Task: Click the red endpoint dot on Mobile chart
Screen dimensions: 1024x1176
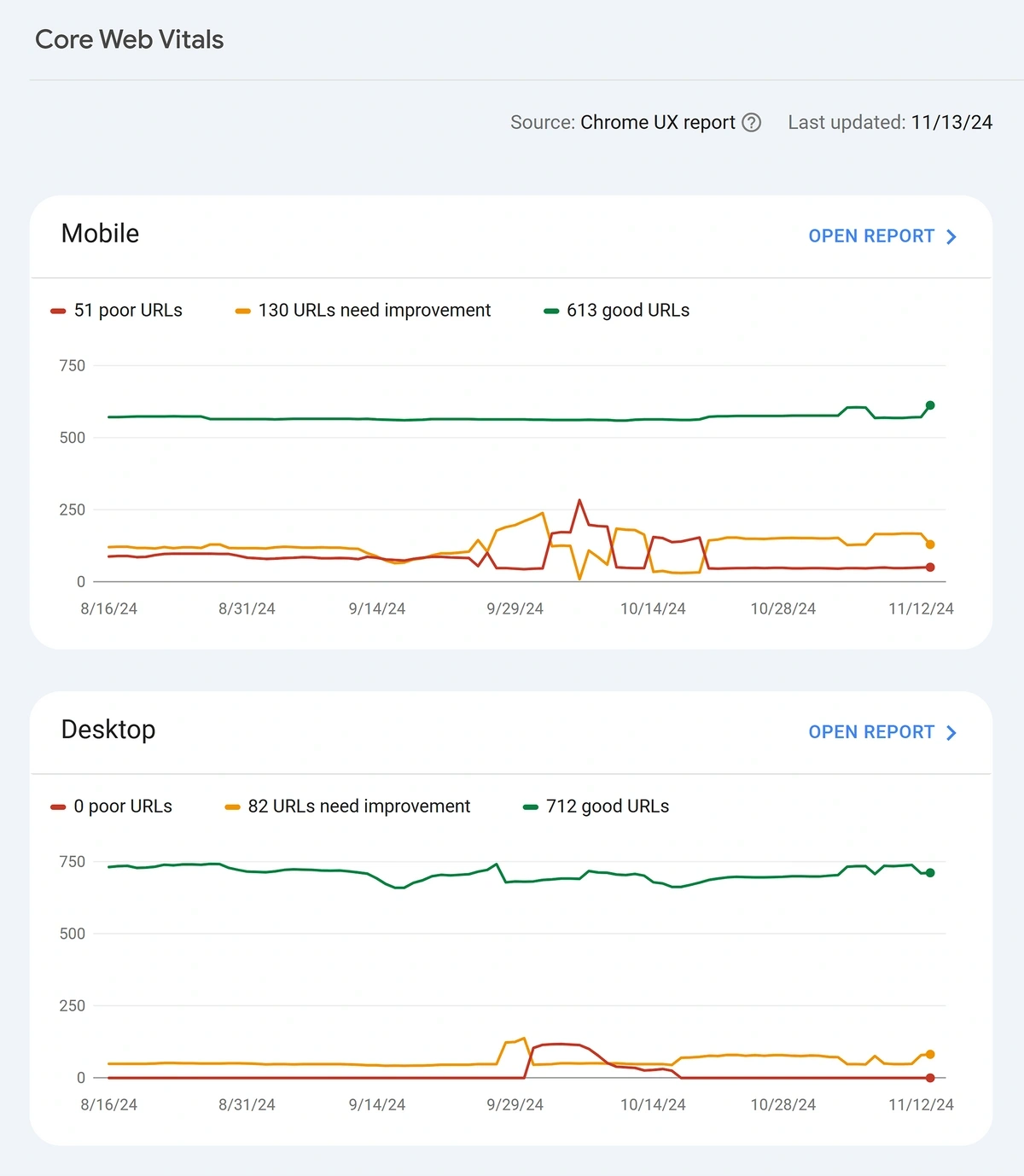Action: (930, 567)
